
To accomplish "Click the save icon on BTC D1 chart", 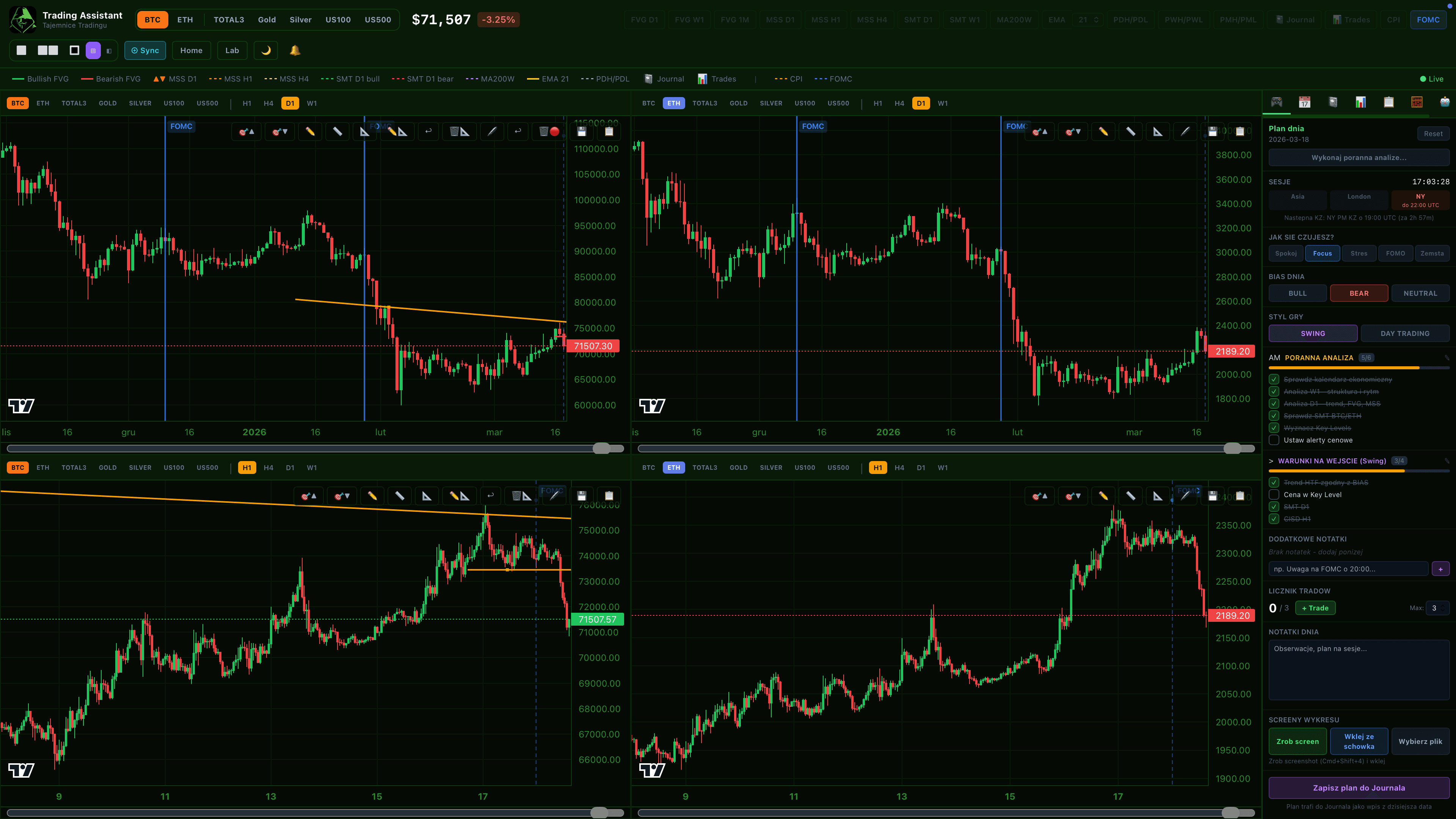I will coord(582,132).
